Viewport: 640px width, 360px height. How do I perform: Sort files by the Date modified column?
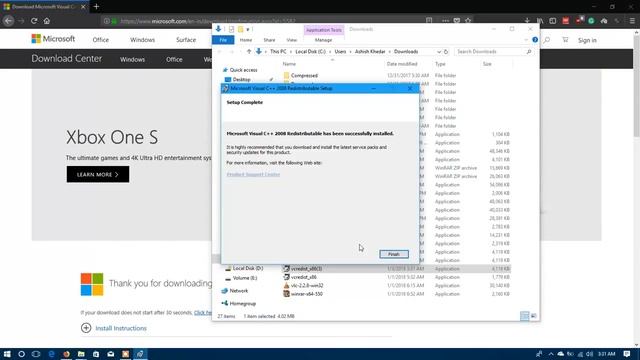402,64
